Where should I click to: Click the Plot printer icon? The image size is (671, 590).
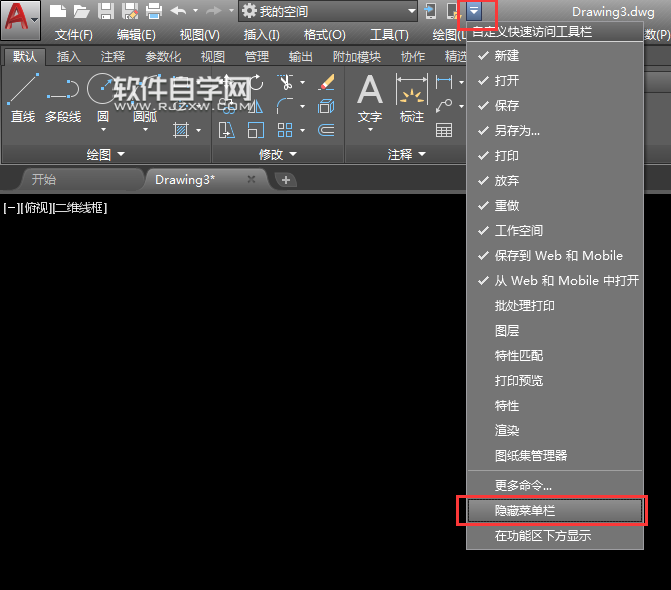tap(154, 11)
